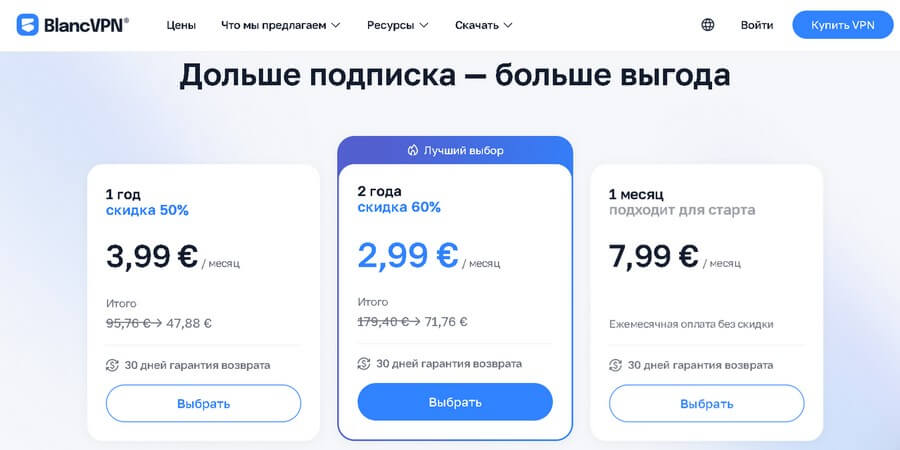Click the BlancVPN shield logo icon
This screenshot has width=900, height=450.
28,25
